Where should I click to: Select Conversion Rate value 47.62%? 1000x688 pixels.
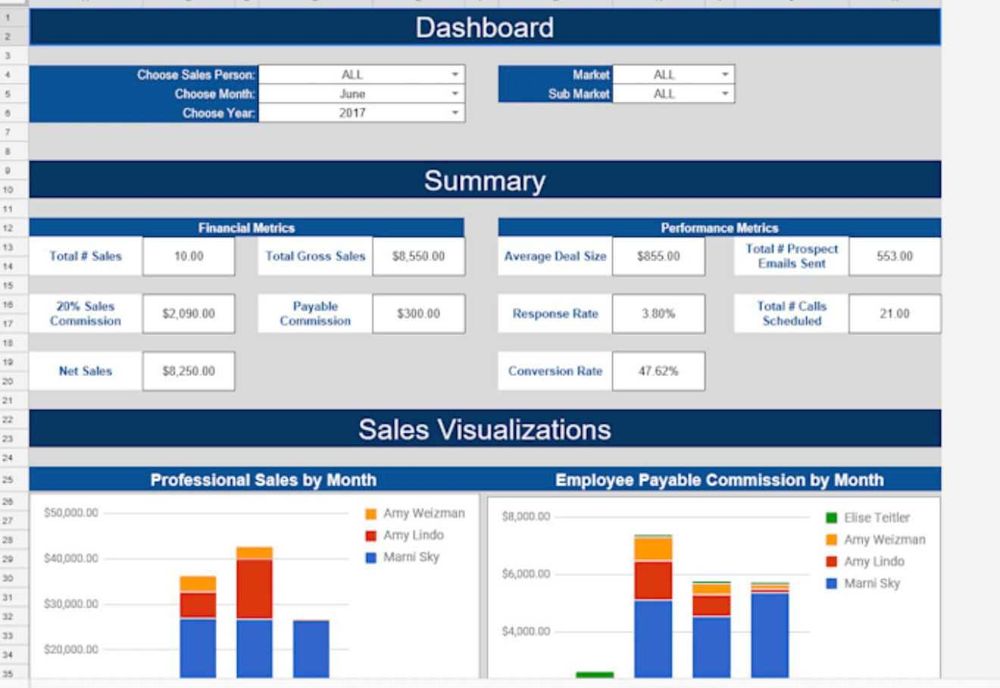pos(659,371)
